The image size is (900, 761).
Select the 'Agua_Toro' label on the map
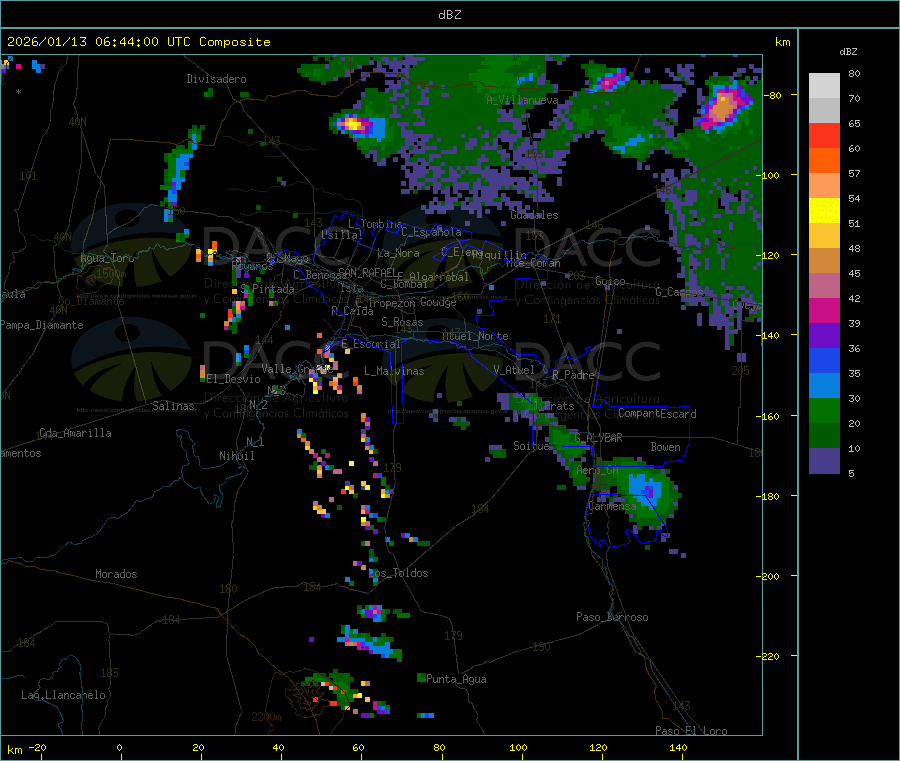(x=107, y=258)
